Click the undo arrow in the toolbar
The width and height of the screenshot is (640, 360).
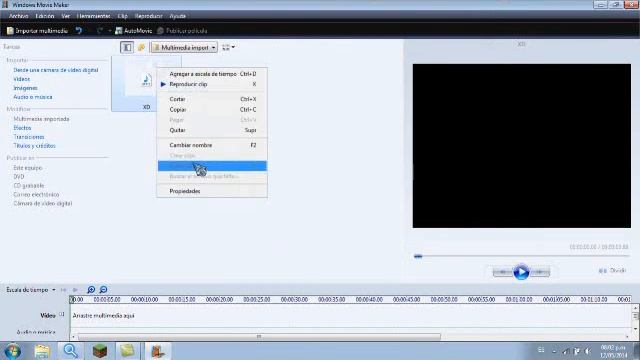(79, 31)
